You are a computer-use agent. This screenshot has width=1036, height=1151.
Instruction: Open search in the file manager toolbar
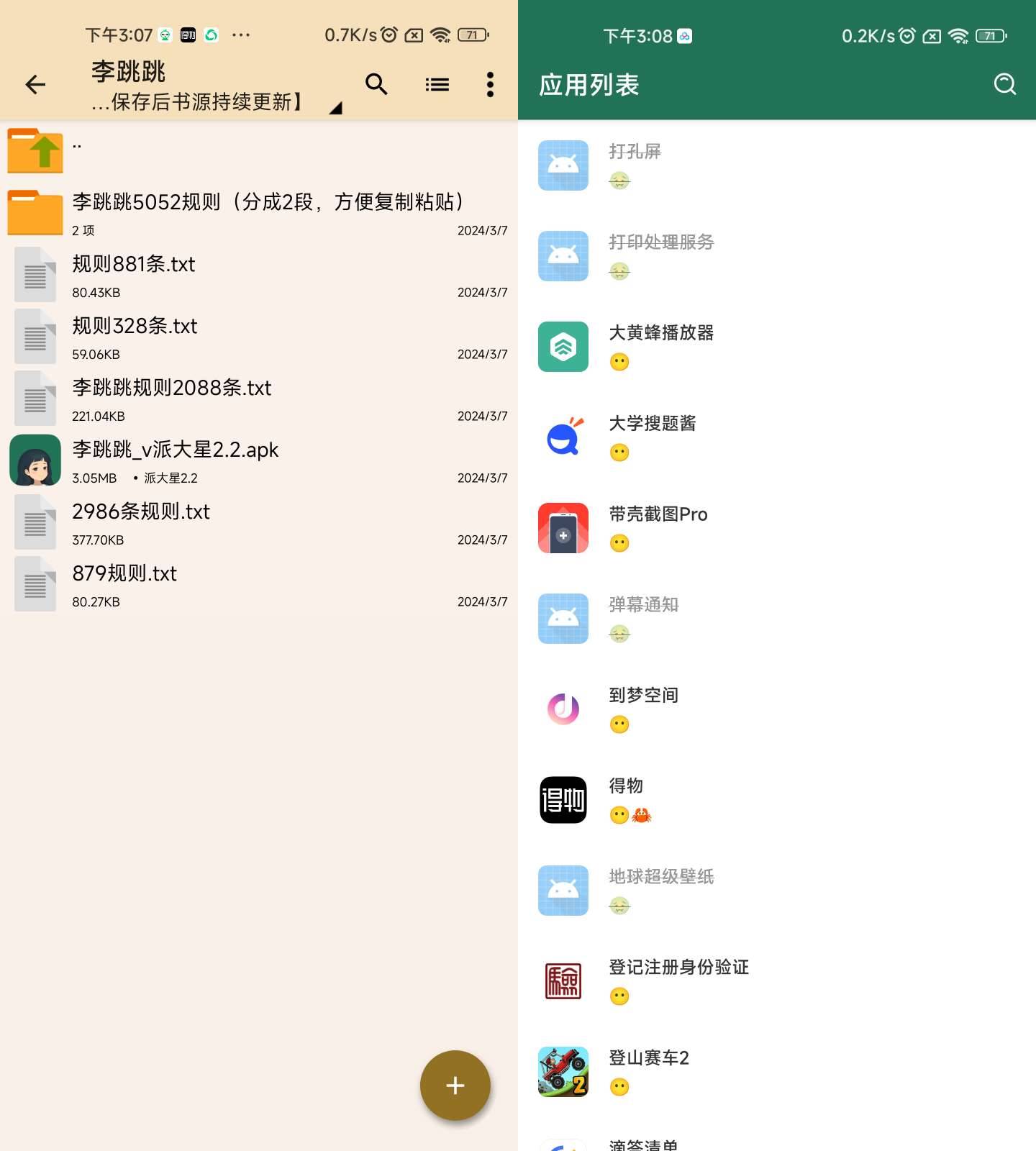click(376, 84)
